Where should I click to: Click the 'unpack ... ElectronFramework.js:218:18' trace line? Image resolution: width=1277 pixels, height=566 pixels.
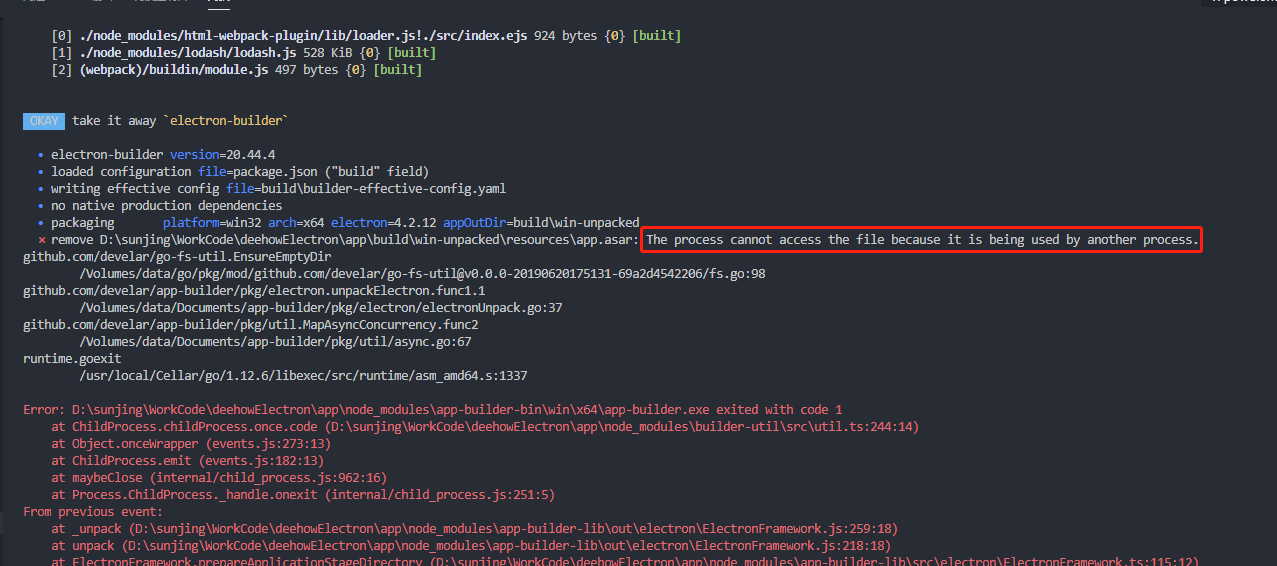click(x=471, y=546)
